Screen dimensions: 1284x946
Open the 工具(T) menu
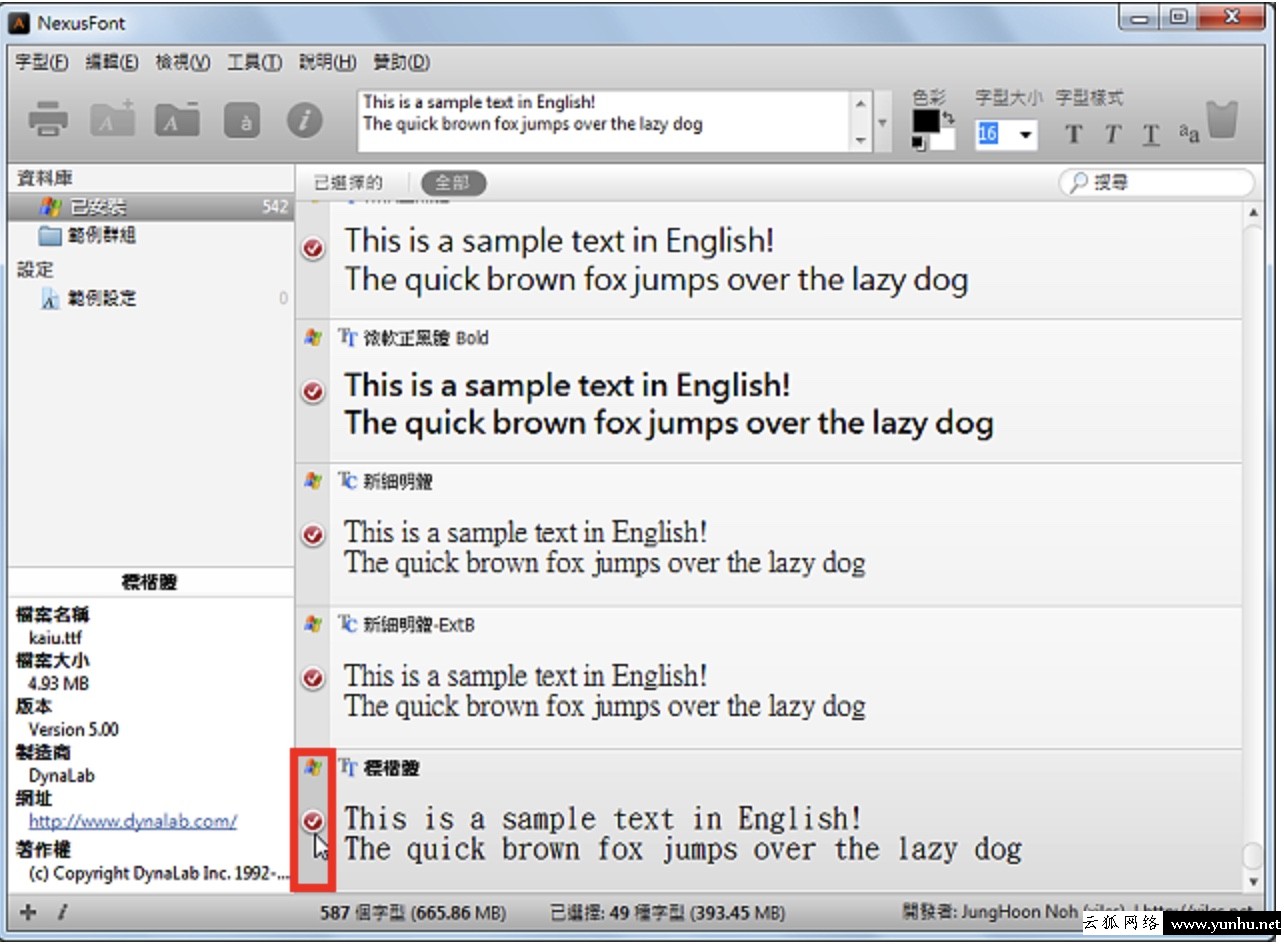coord(254,62)
